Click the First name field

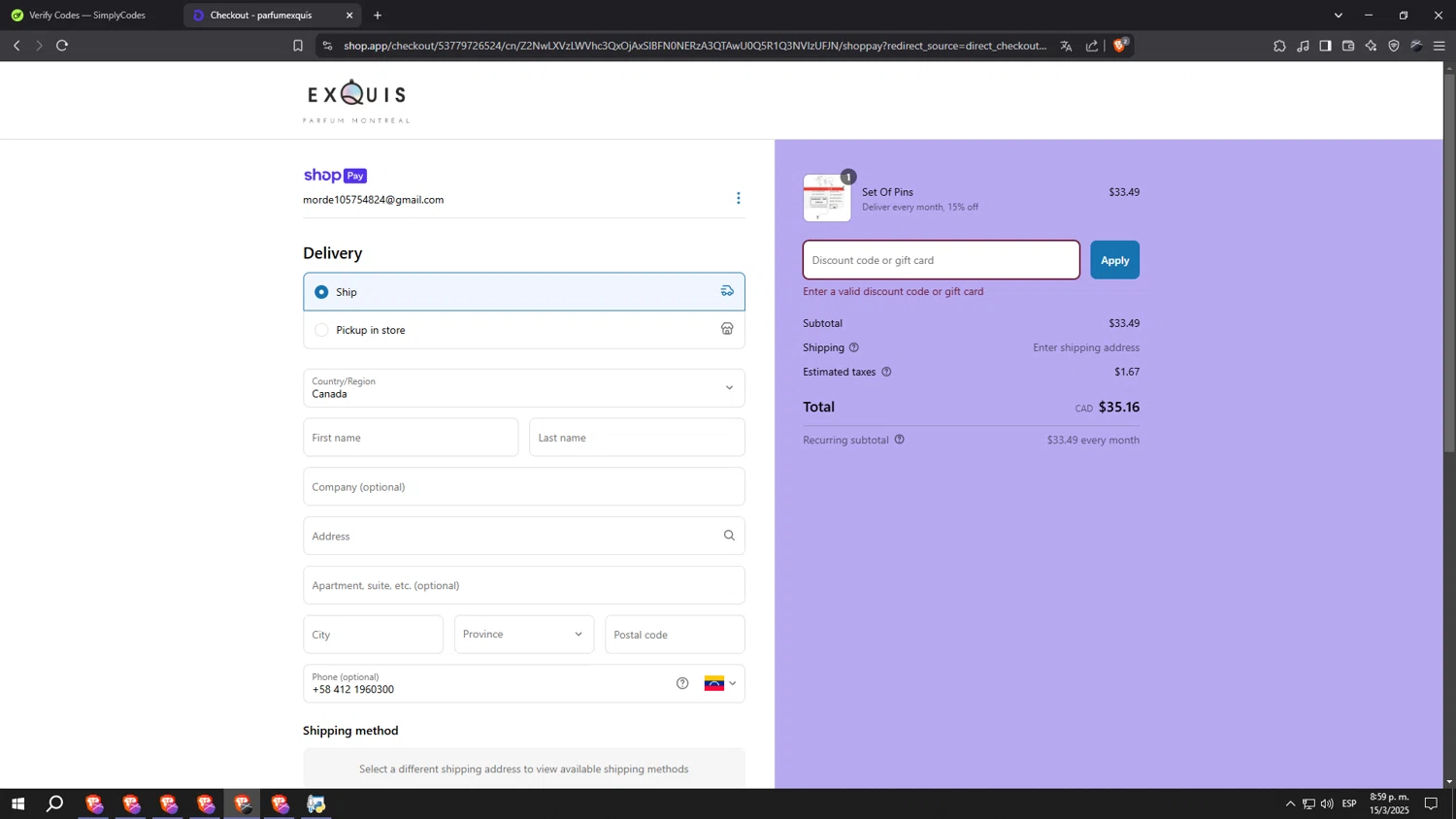tap(411, 438)
